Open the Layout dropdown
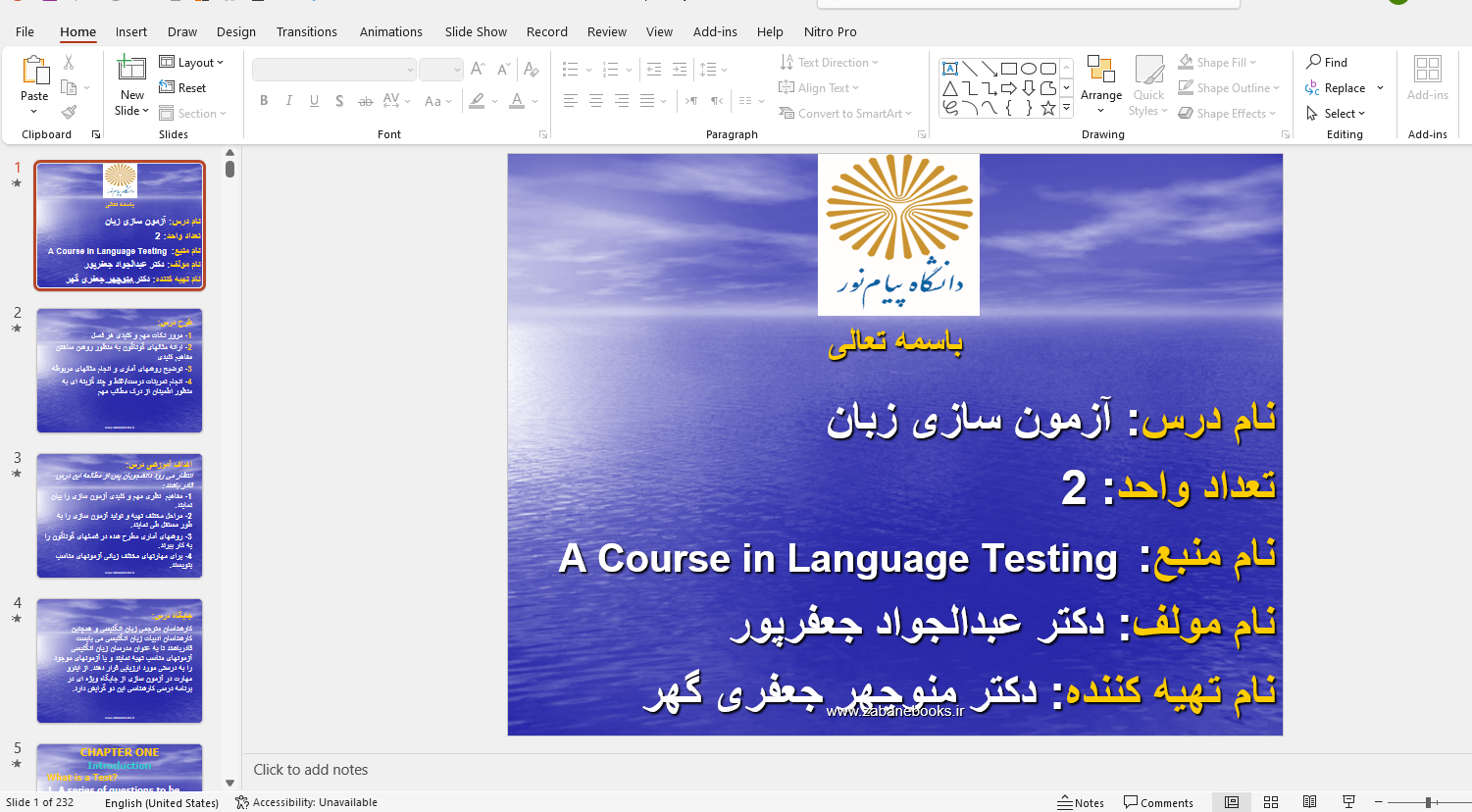This screenshot has width=1472, height=812. pos(191,62)
